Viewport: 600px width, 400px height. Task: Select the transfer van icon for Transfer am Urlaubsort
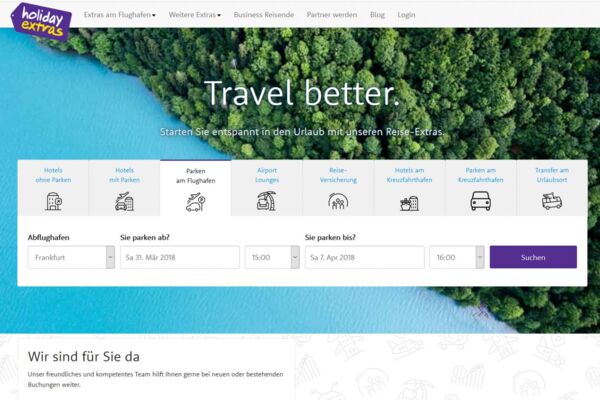coord(552,201)
